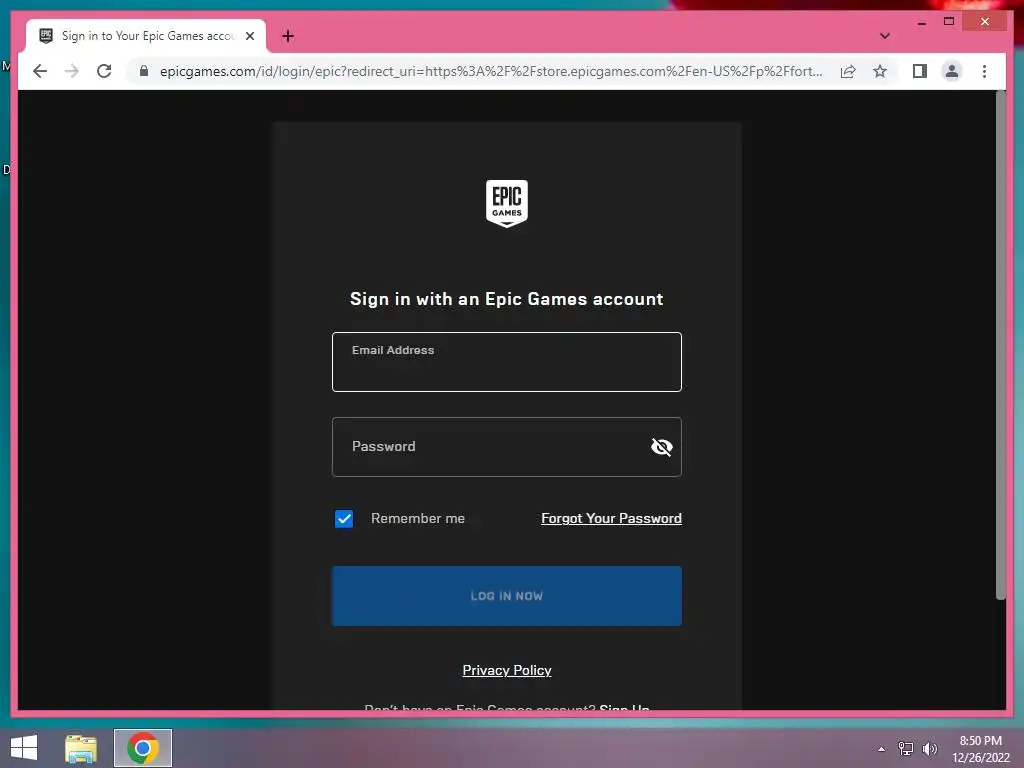The image size is (1024, 768).
Task: Focus the Password field
Action: 507,447
